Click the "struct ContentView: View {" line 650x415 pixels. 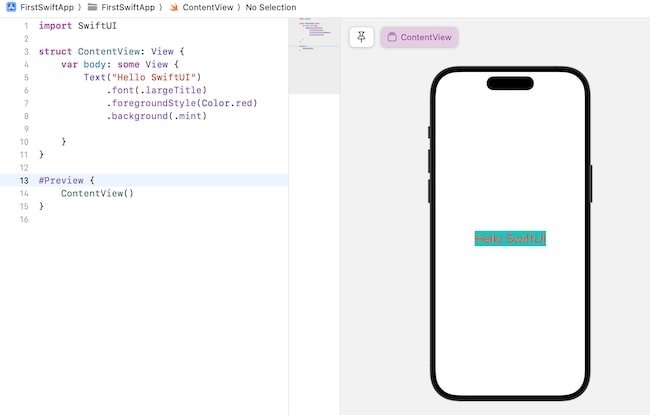pyautogui.click(x=112, y=51)
